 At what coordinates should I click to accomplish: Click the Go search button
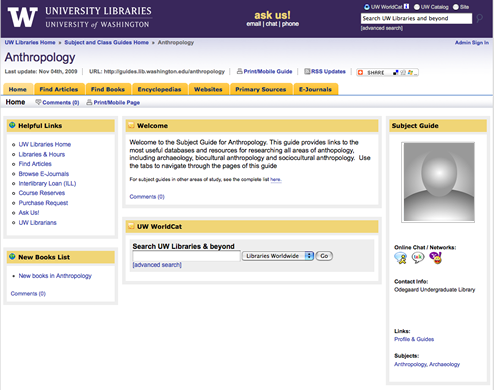point(324,256)
